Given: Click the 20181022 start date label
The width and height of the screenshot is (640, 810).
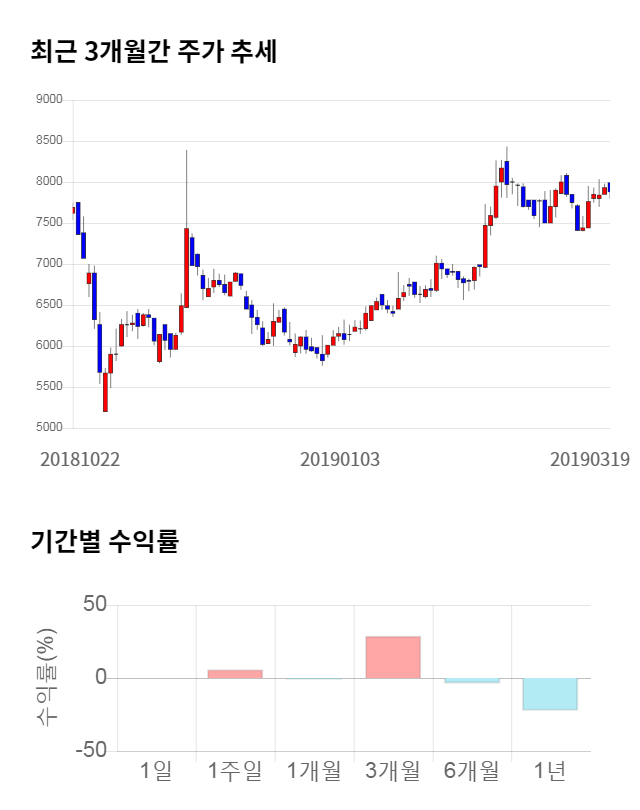Looking at the screenshot, I should pyautogui.click(x=80, y=458).
